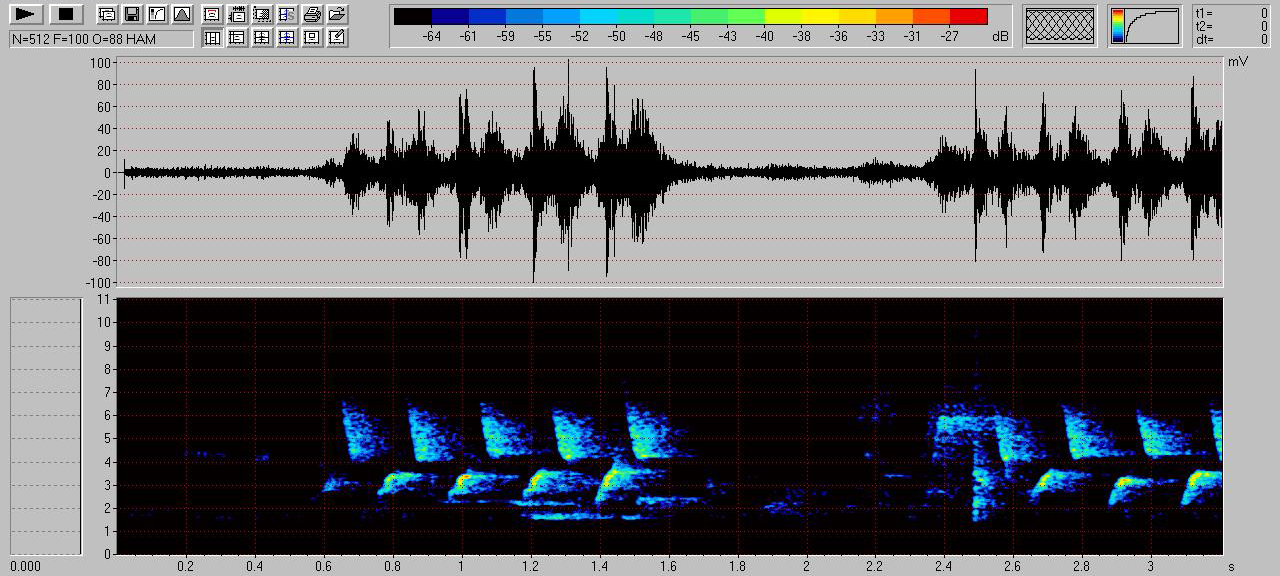Image resolution: width=1280 pixels, height=576 pixels.
Task: Toggle the marker with S label icon
Action: [x=287, y=14]
